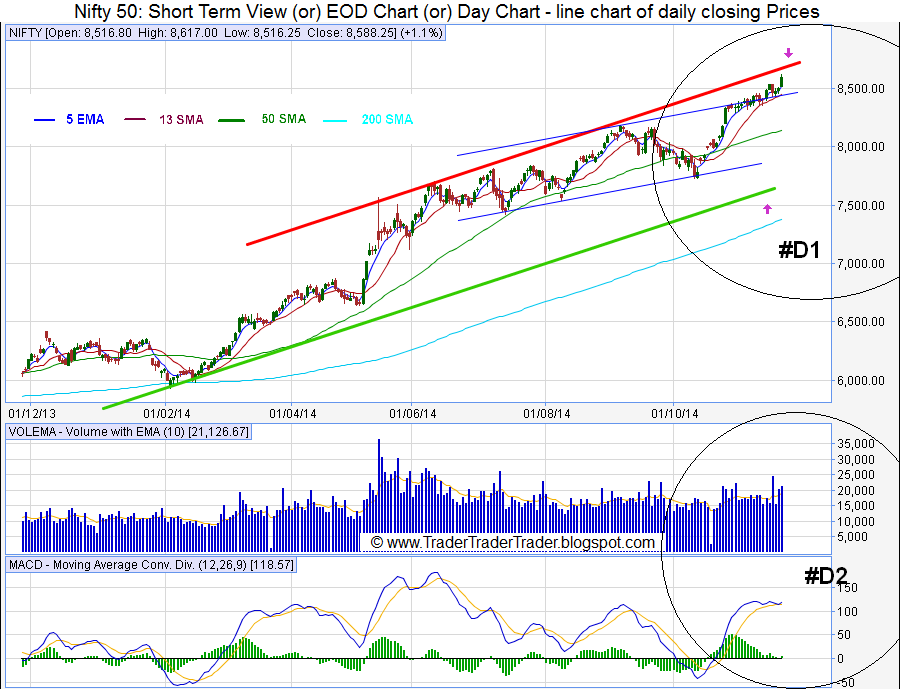Image resolution: width=900 pixels, height=689 pixels.
Task: Click the 01/06/14 date axis label
Action: point(413,413)
